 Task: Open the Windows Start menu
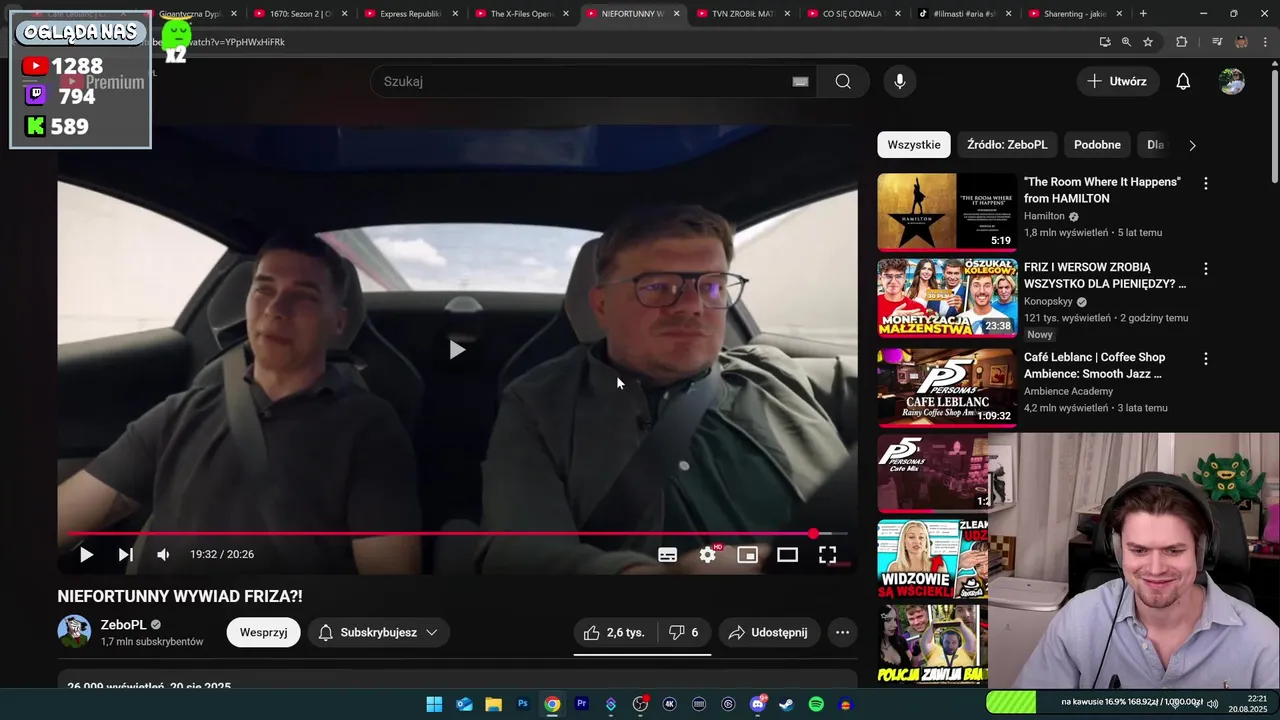coord(434,704)
